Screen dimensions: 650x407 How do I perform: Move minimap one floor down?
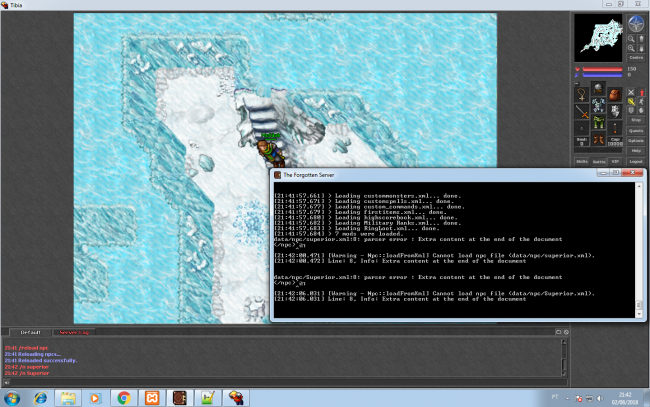[641, 48]
